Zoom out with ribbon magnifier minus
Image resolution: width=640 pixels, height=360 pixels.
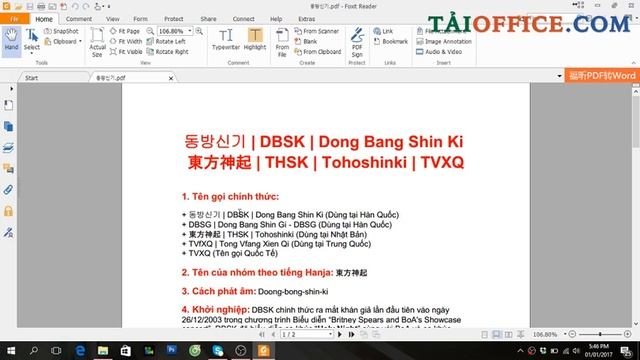click(x=150, y=31)
